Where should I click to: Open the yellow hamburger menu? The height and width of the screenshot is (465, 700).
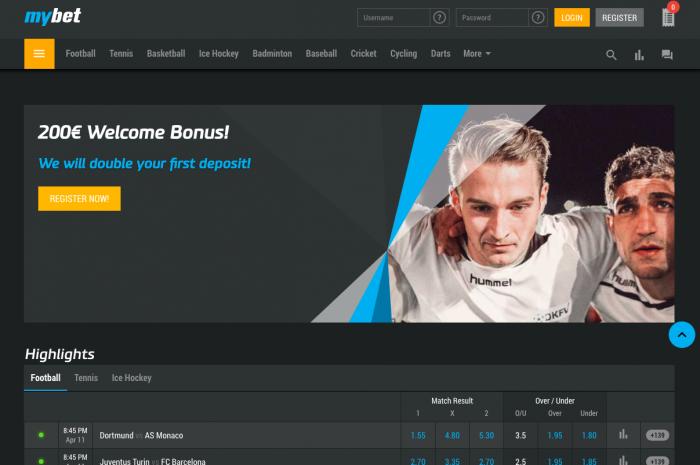point(39,54)
